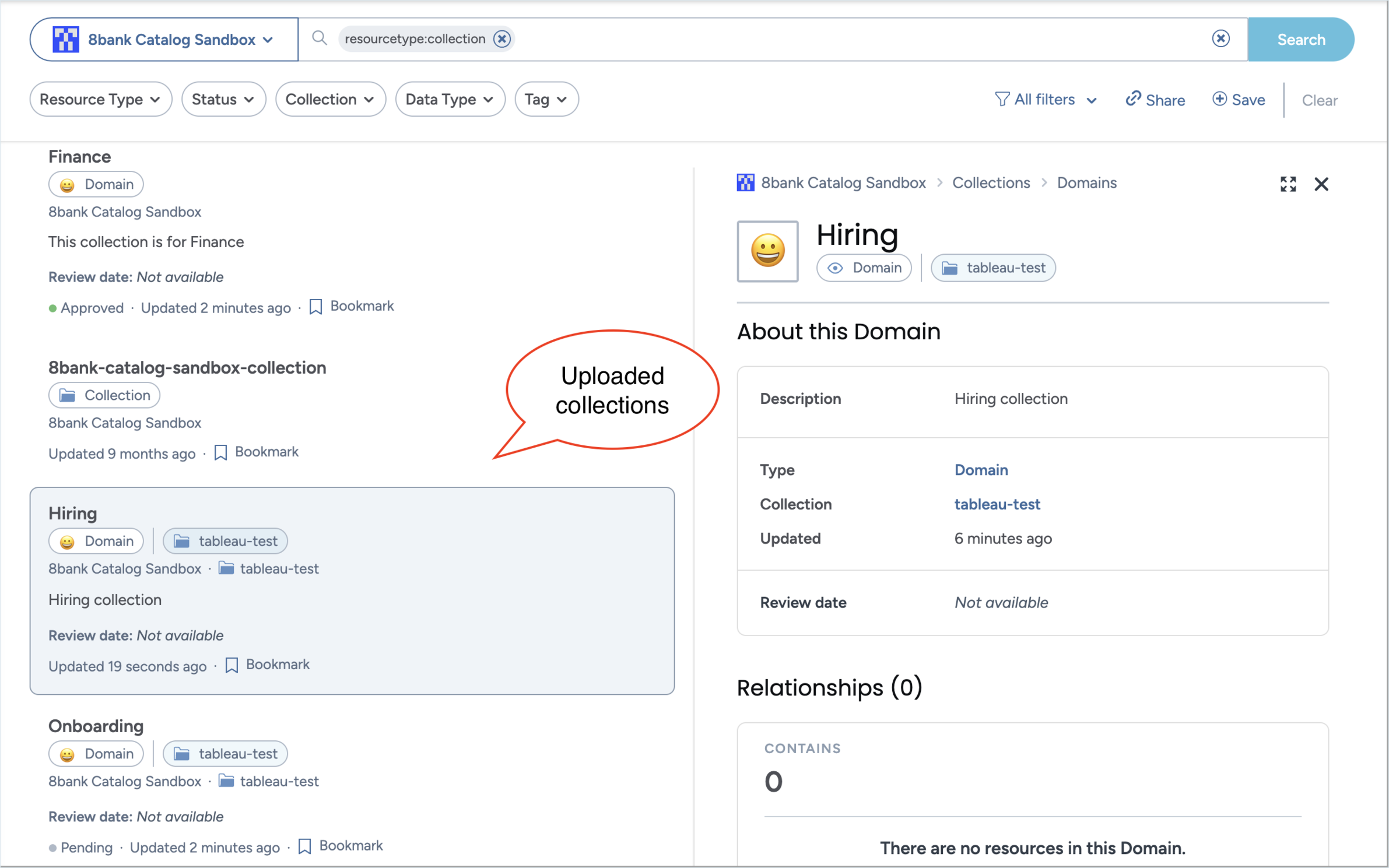
Task: Expand detail panel to full screen
Action: [1288, 184]
